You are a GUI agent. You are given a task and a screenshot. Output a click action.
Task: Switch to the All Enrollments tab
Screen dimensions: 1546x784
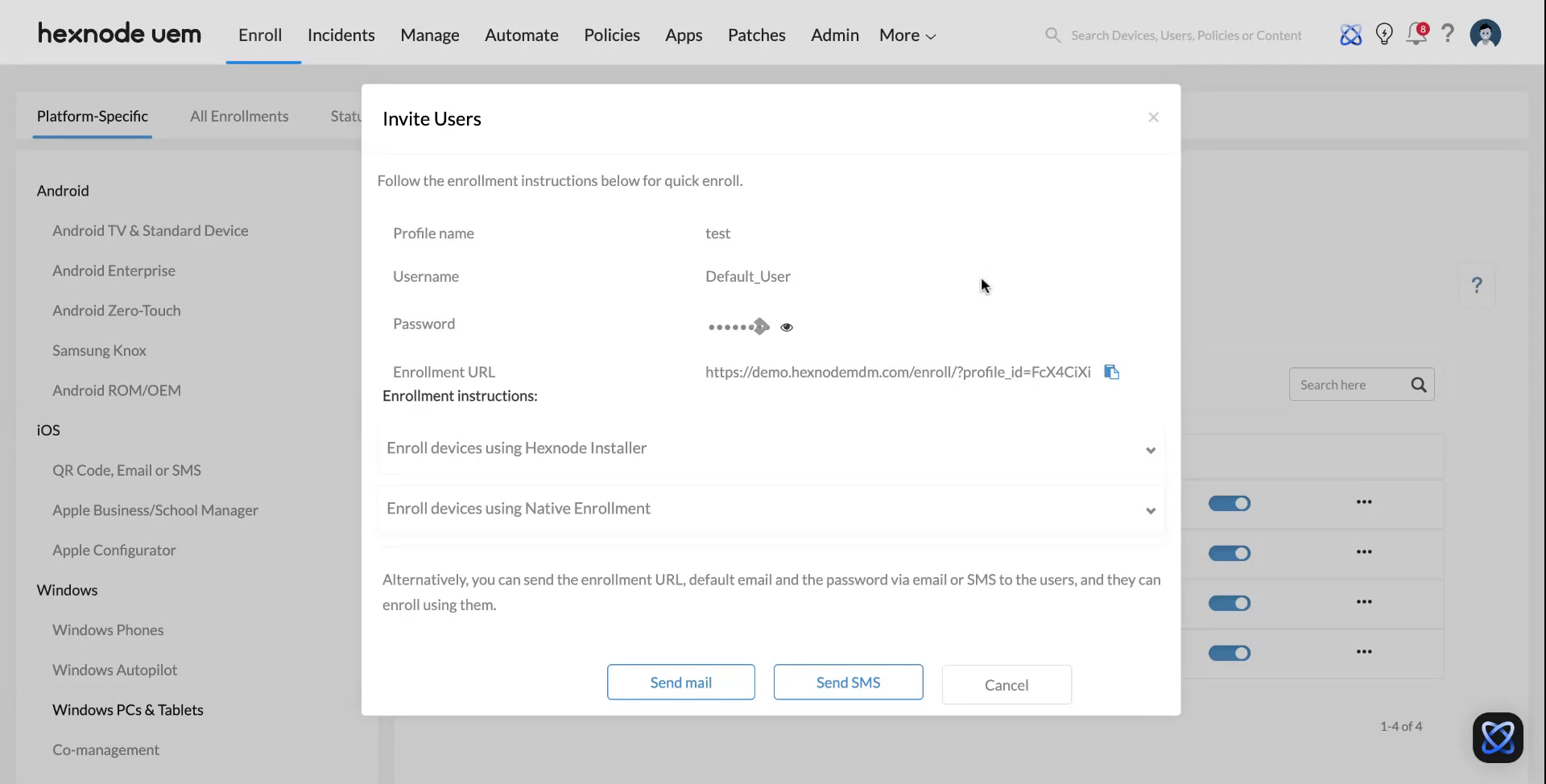239,116
